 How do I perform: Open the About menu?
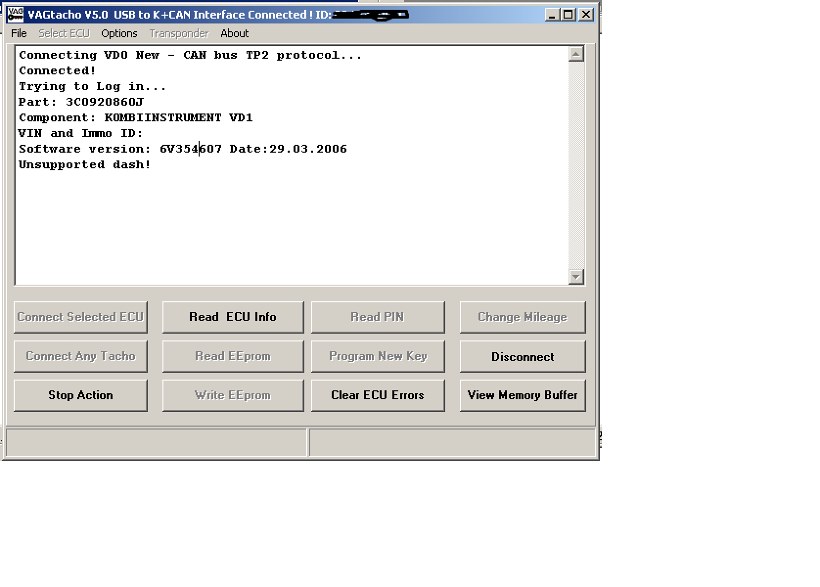click(x=234, y=33)
